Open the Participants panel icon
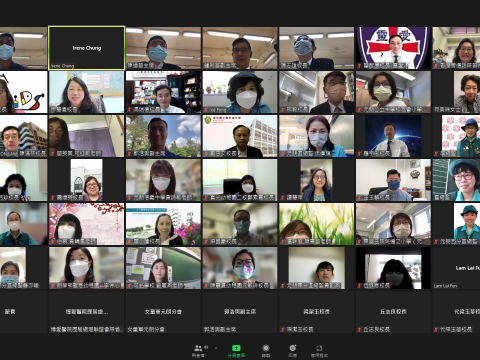Image resolution: width=480 pixels, height=360 pixels. tap(198, 348)
